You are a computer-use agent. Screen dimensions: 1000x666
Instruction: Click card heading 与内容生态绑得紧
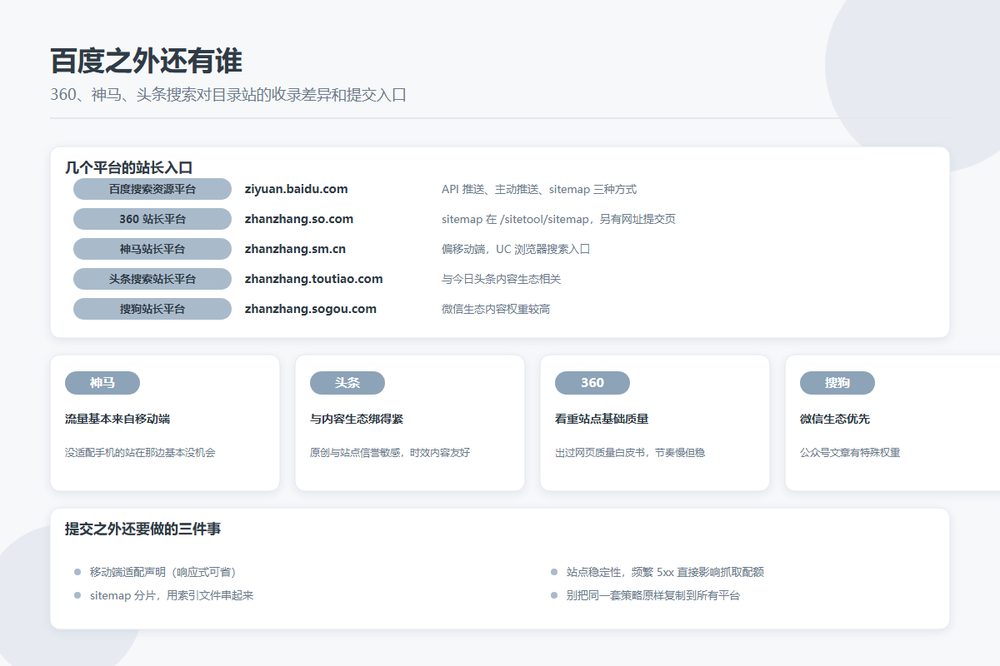tap(357, 419)
